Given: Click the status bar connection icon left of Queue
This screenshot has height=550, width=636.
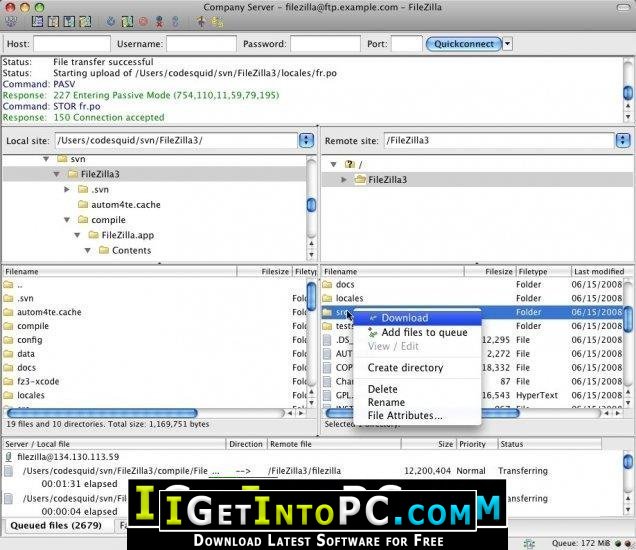Looking at the screenshot, I should point(529,544).
